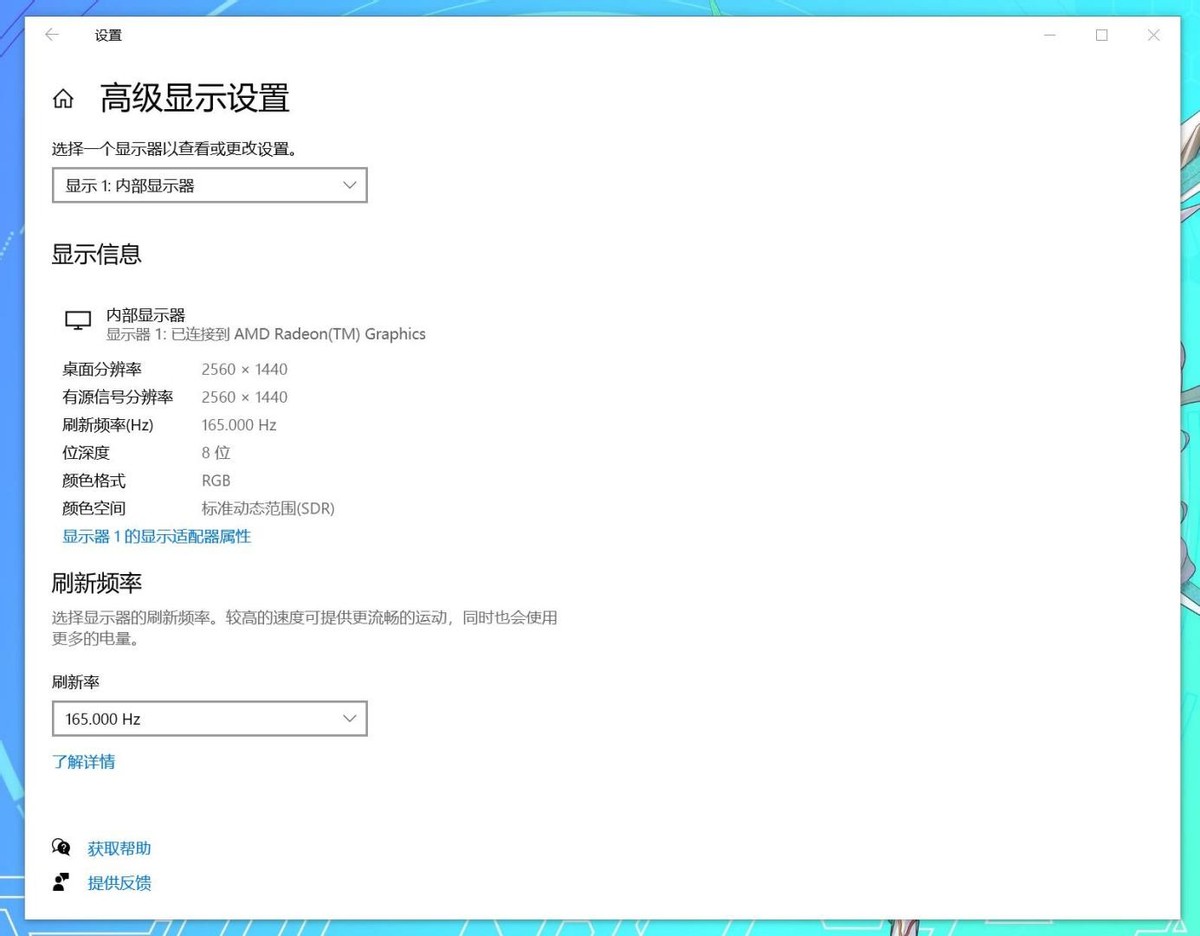Click the chevron on the display selector

349,185
